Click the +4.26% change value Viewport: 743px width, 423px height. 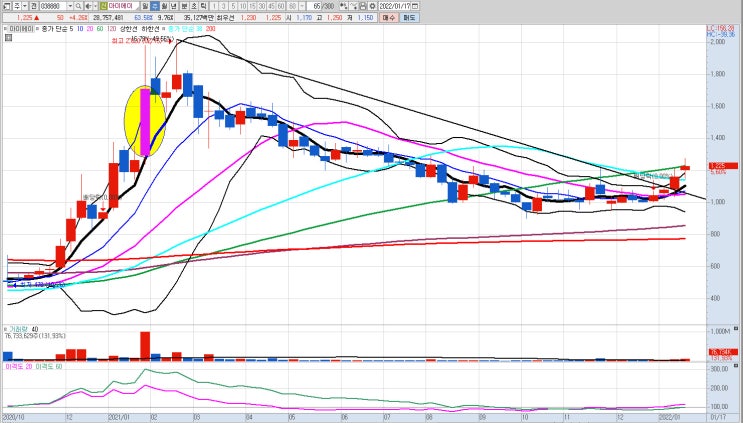[x=78, y=18]
